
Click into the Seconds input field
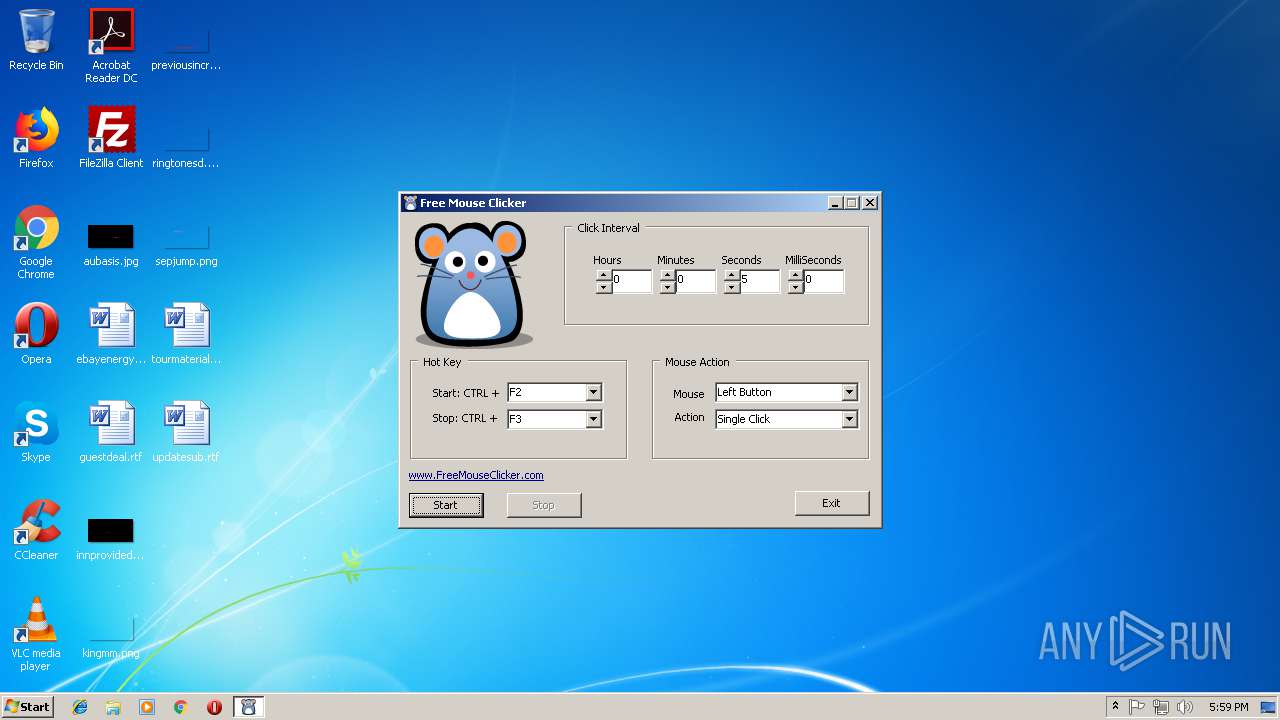tap(759, 281)
